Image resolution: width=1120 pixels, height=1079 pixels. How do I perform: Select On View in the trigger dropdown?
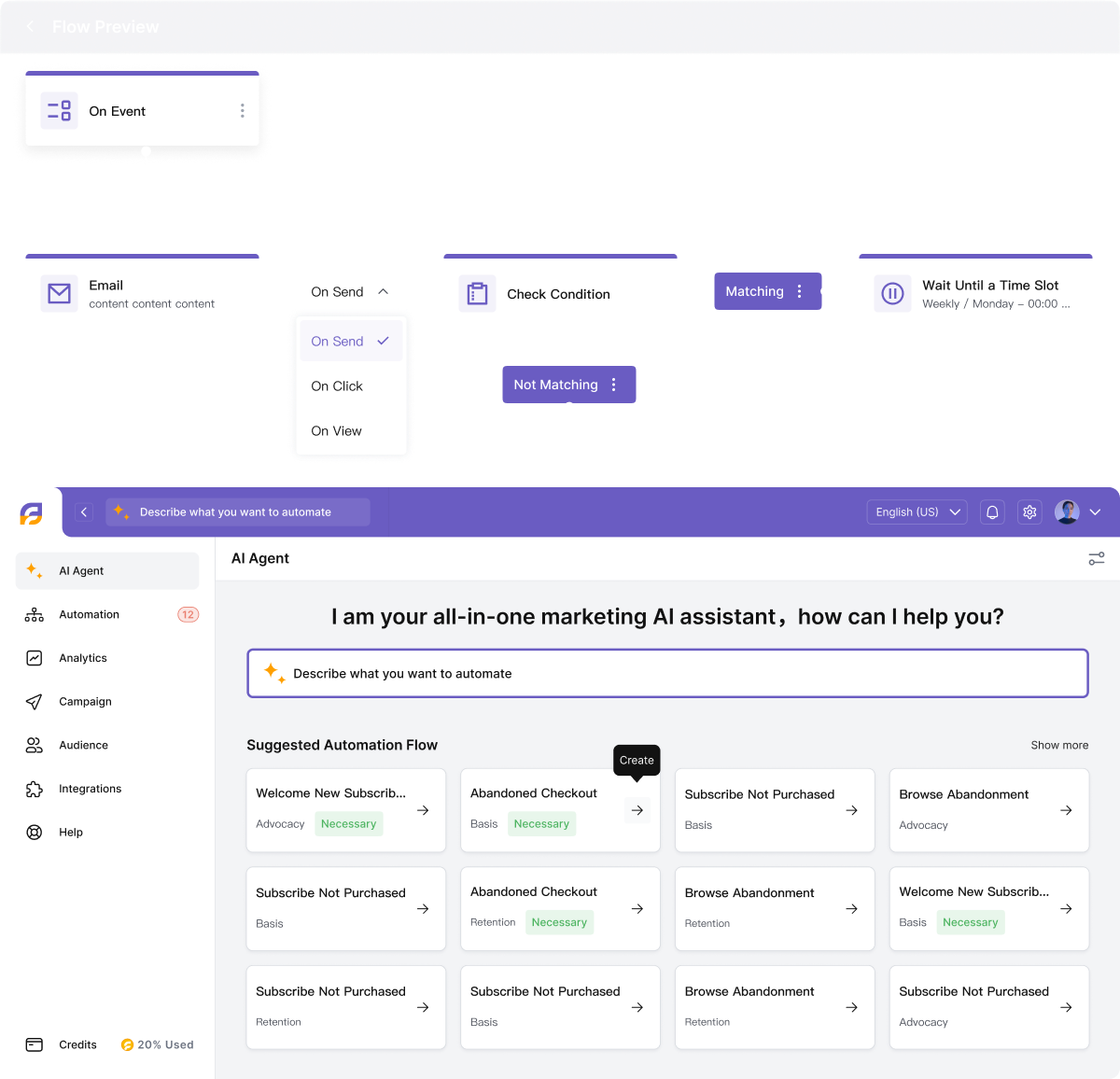(x=336, y=431)
